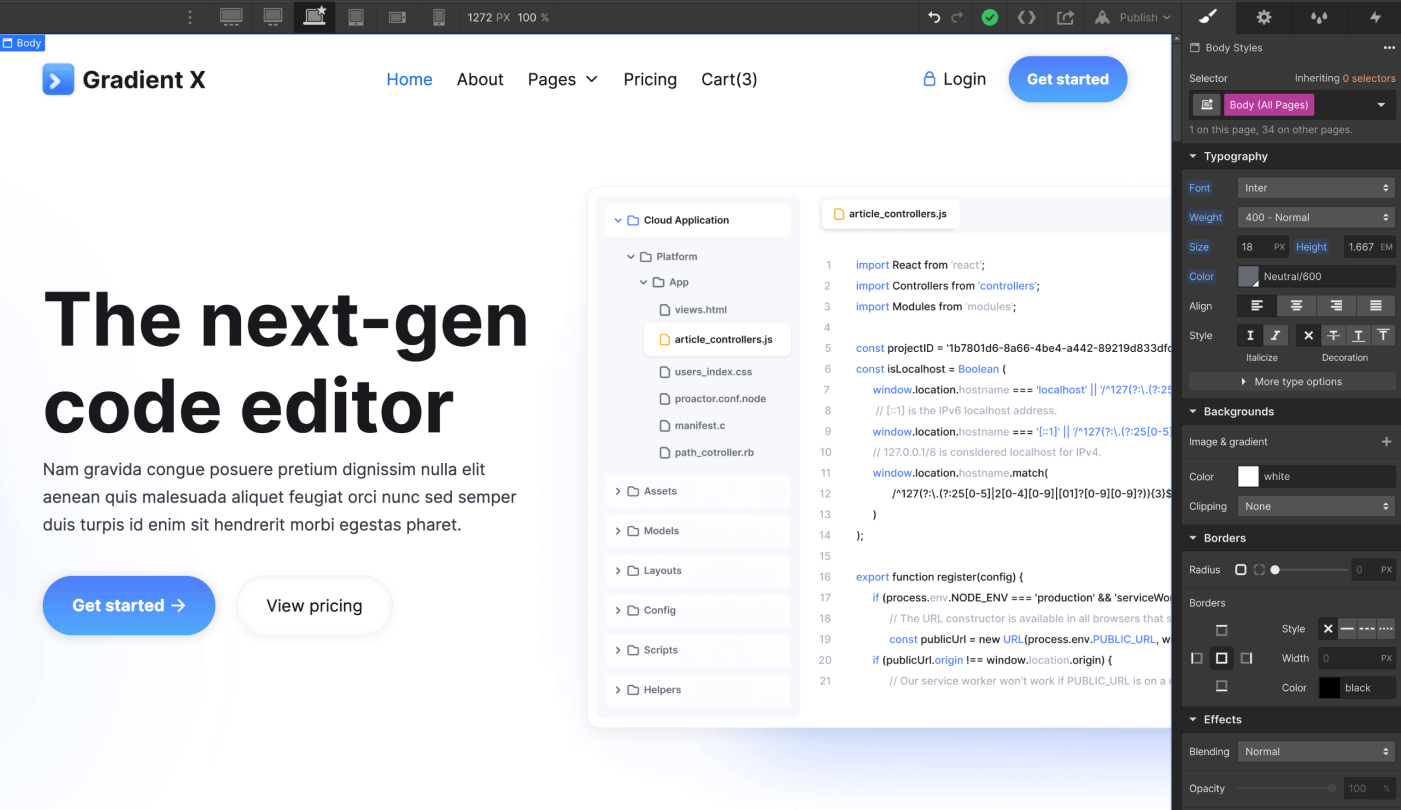Open the Neutral/600 text color swatch
This screenshot has width=1401, height=810.
coord(1249,276)
